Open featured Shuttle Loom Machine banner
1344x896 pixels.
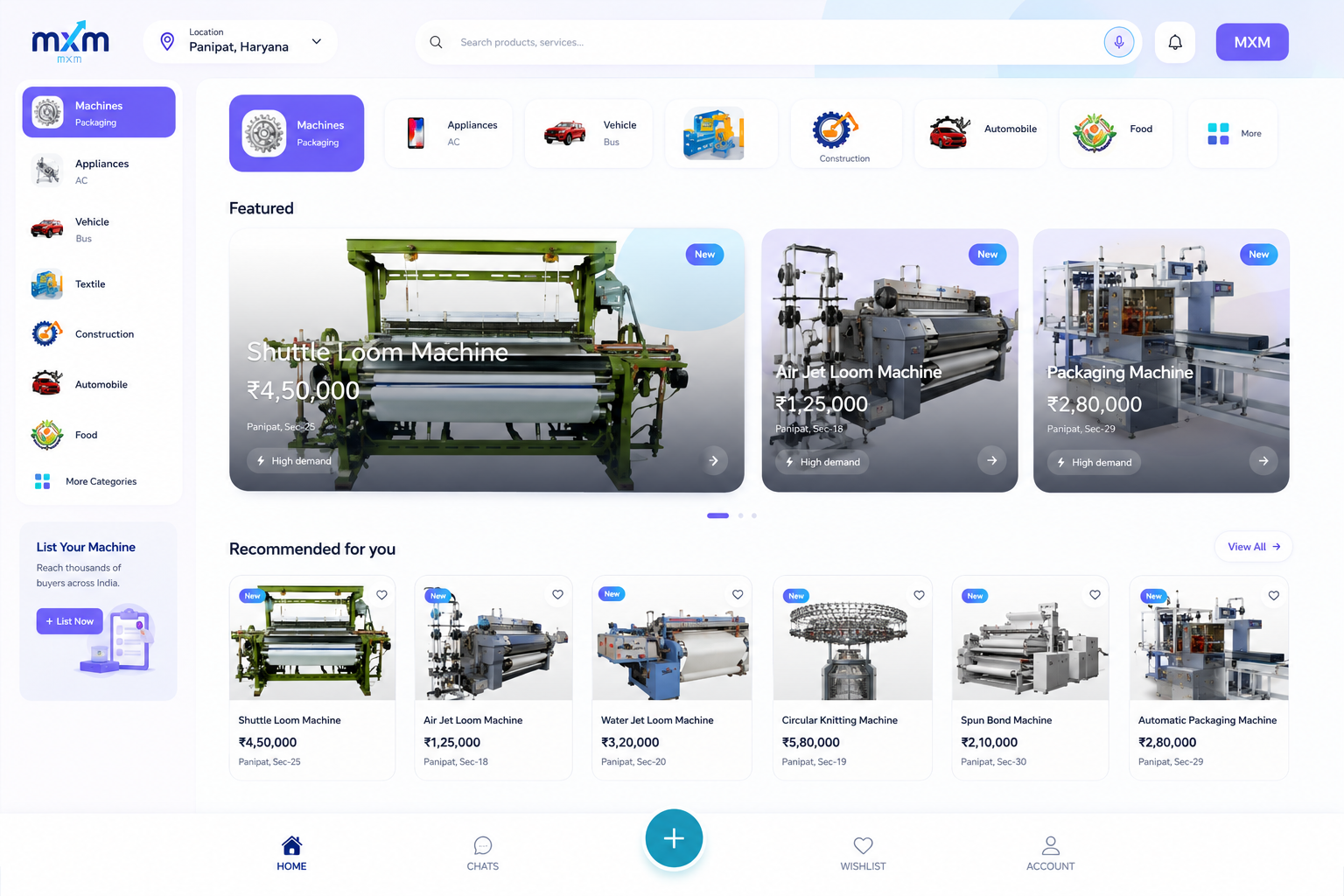point(486,360)
